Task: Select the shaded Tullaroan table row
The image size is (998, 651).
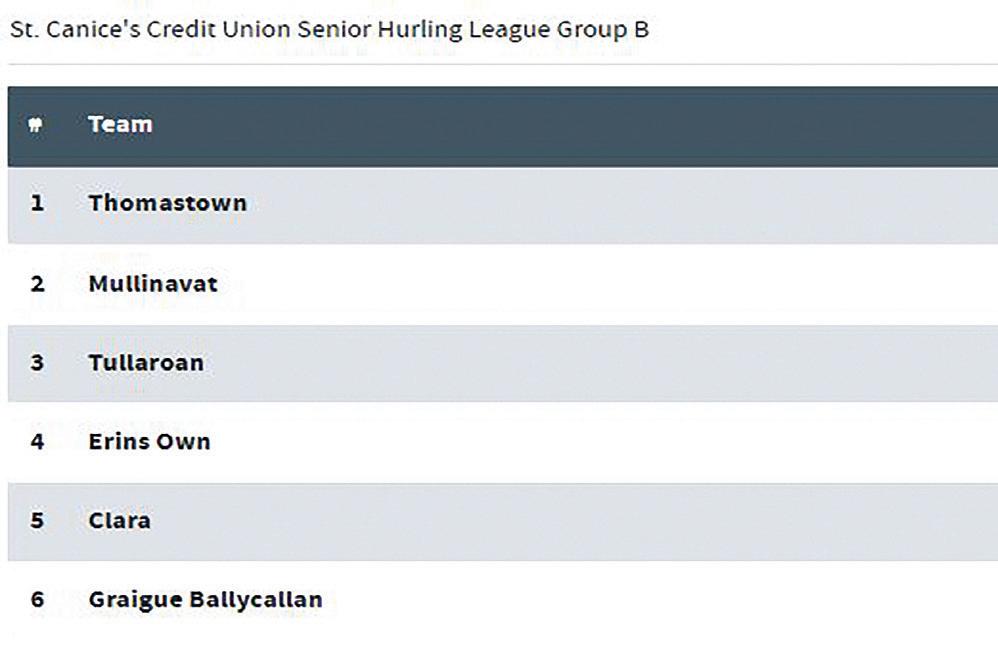Action: pos(503,363)
